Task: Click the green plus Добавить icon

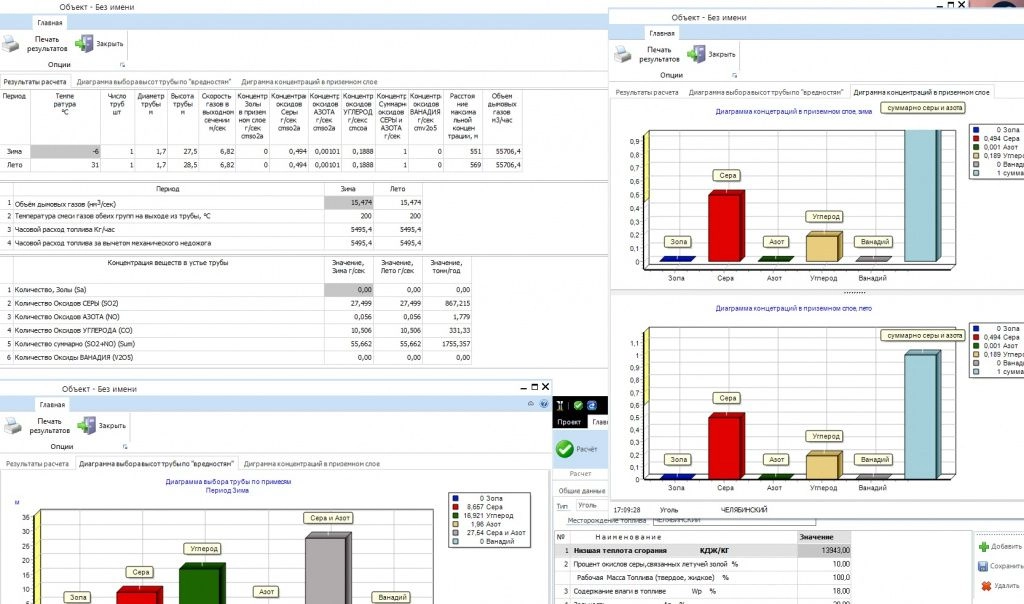Action: (x=984, y=547)
